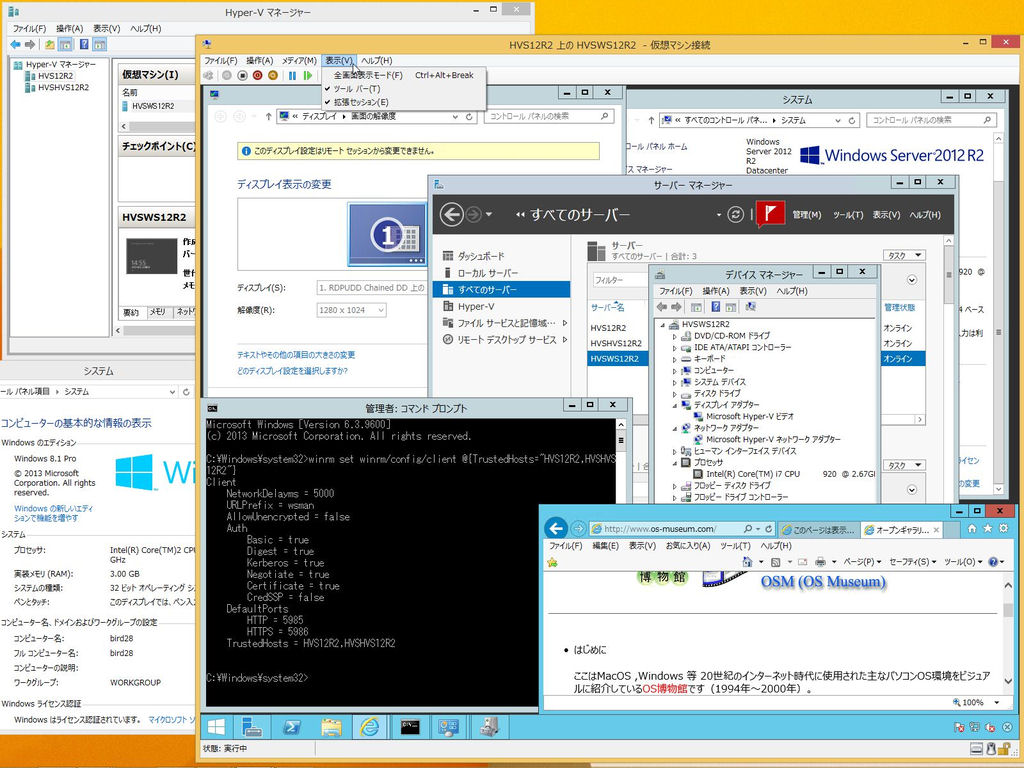Viewport: 1024px width, 768px height.
Task: Open 管理(M) menu in Server Manager
Action: pos(807,215)
